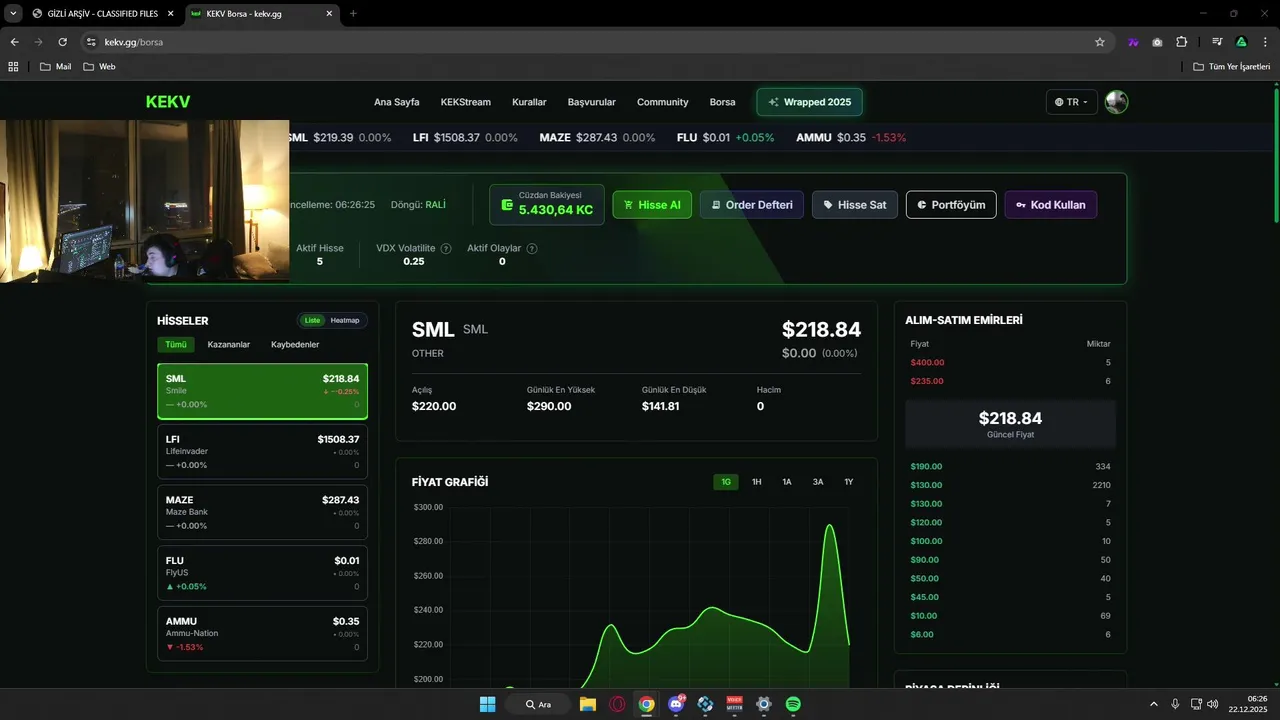
Task: Open the media control music icon
Action: pyautogui.click(x=1217, y=42)
